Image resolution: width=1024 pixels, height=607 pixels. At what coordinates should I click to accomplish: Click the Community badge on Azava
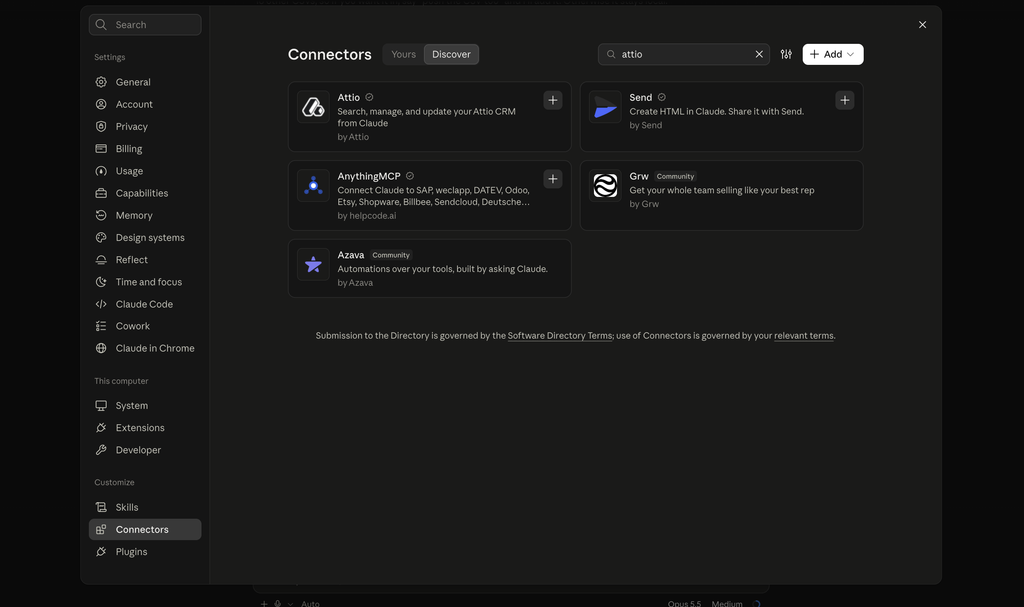pos(391,255)
